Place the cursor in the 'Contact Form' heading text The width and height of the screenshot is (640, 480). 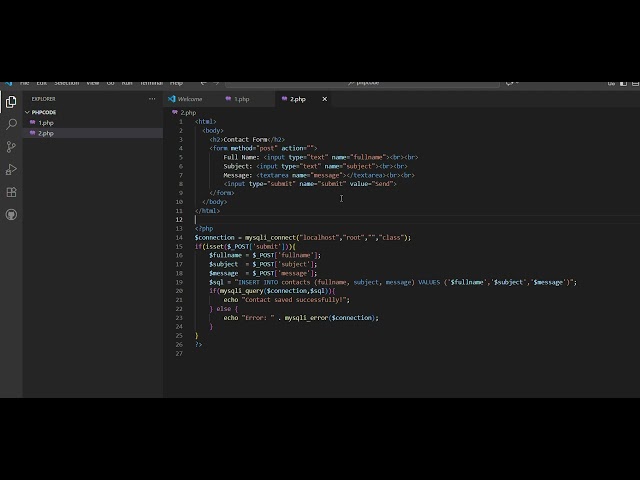click(245, 140)
